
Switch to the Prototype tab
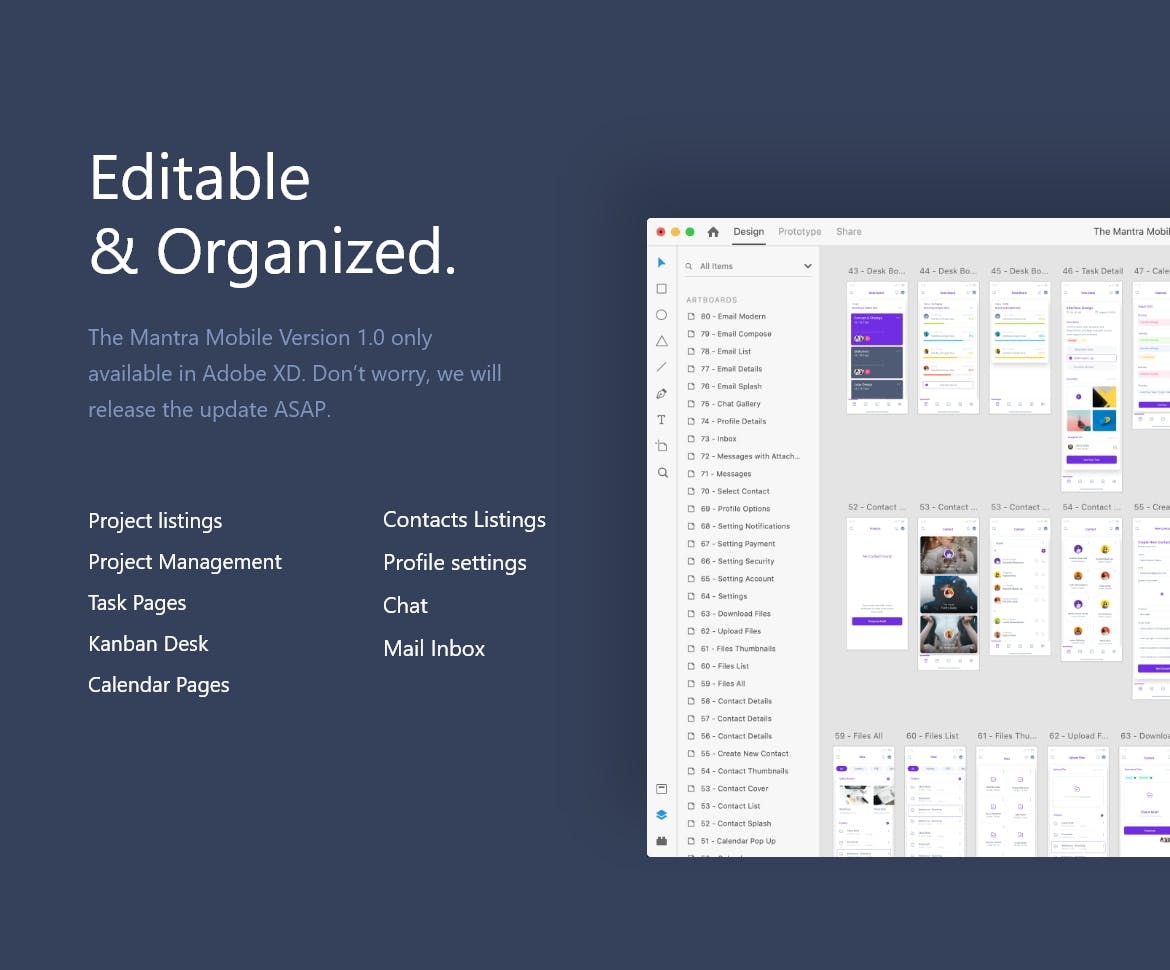(x=799, y=232)
